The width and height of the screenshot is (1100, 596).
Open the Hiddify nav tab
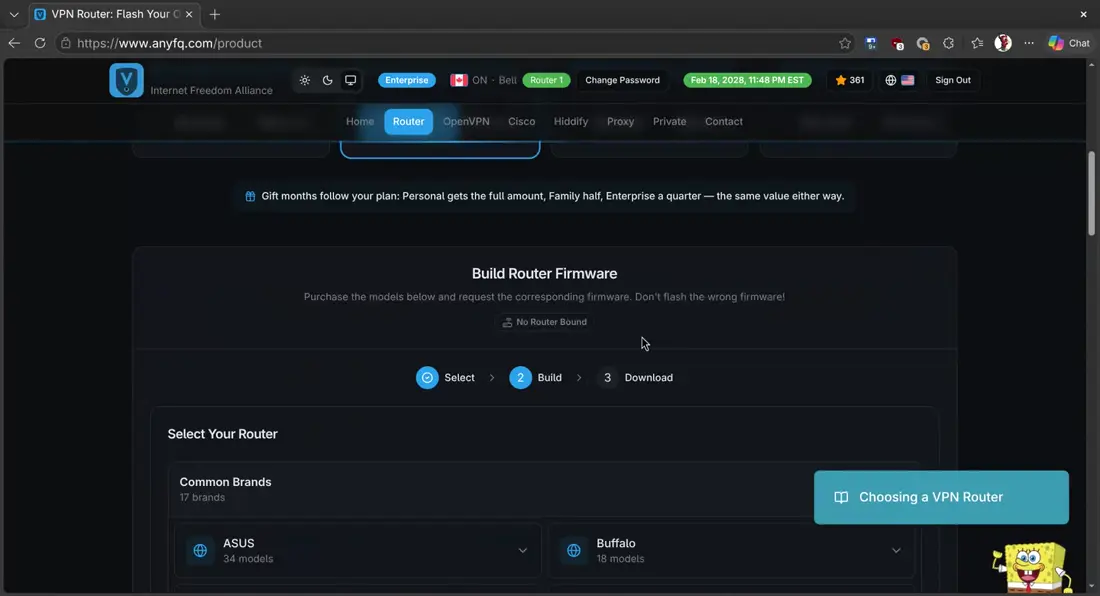tap(570, 121)
